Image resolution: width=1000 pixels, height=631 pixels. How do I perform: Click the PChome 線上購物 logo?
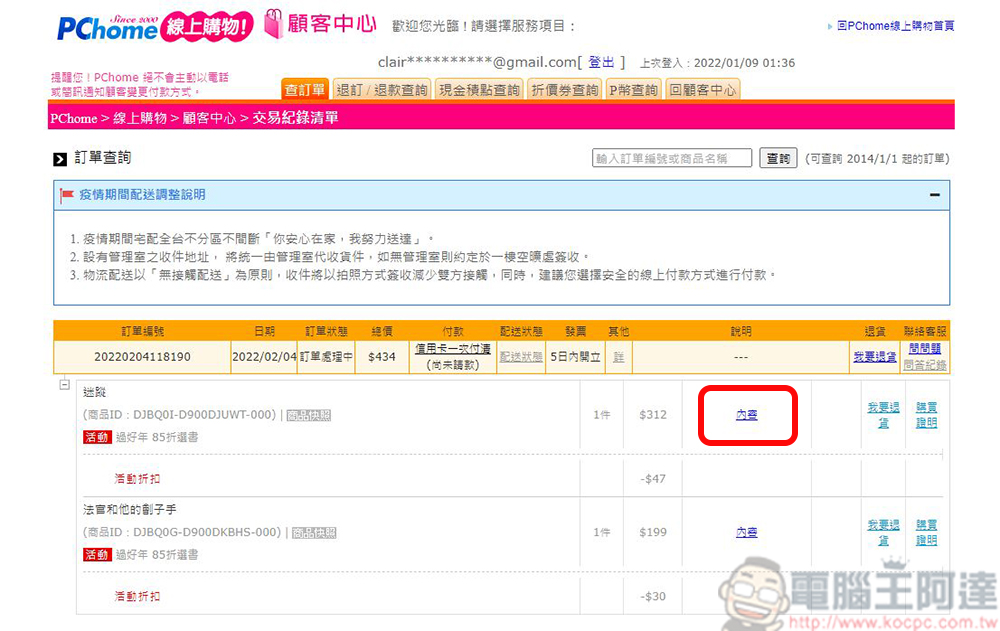154,26
